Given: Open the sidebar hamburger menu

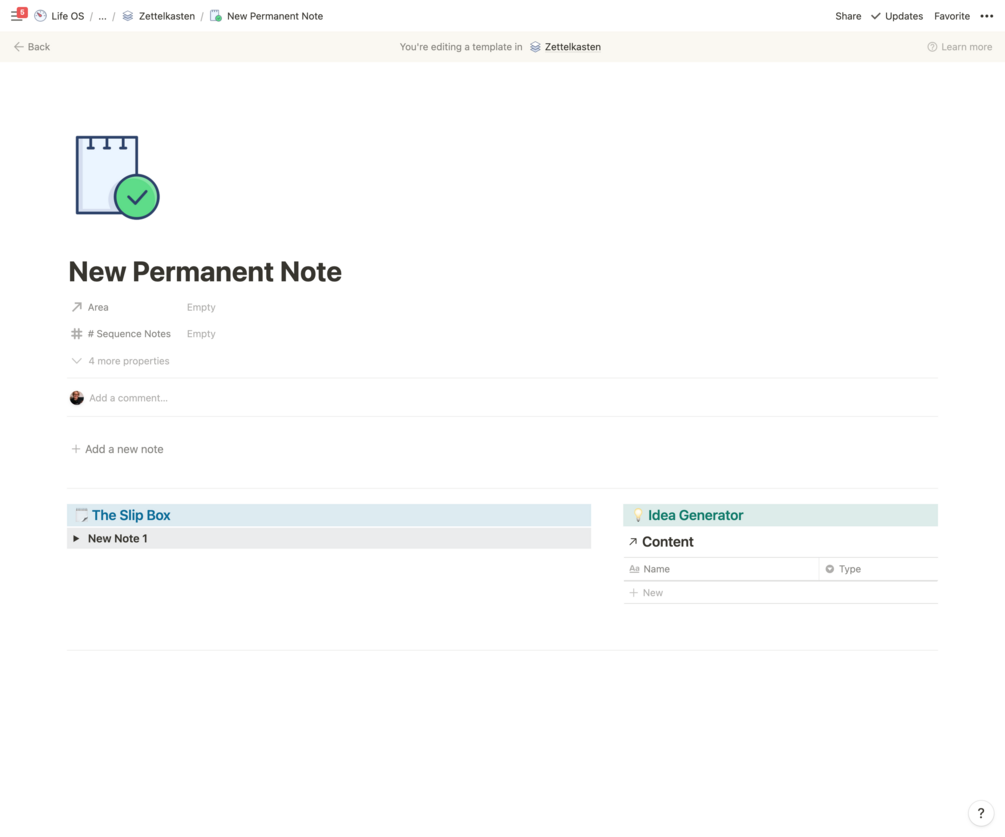Looking at the screenshot, I should coord(16,17).
